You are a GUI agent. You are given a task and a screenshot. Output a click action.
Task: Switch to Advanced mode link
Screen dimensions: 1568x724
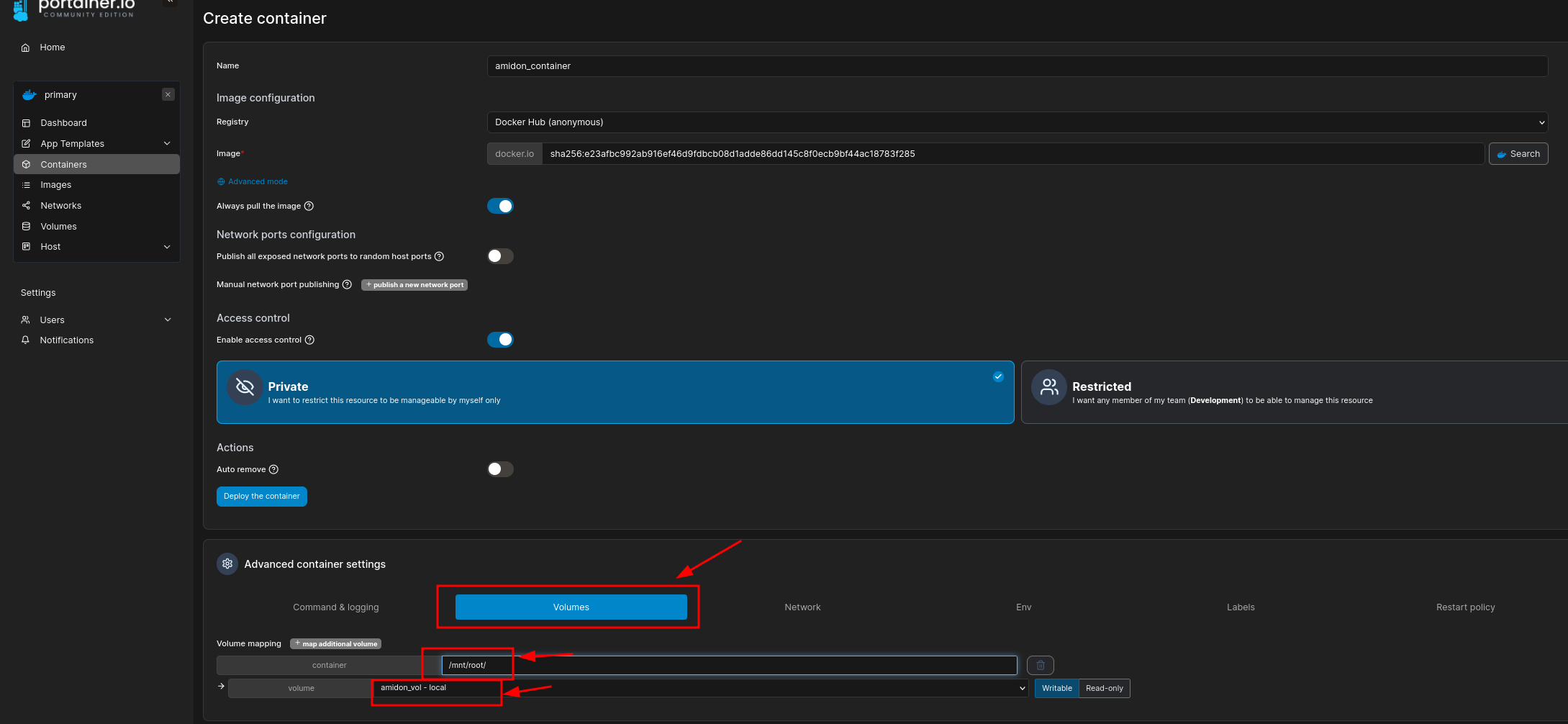(258, 182)
